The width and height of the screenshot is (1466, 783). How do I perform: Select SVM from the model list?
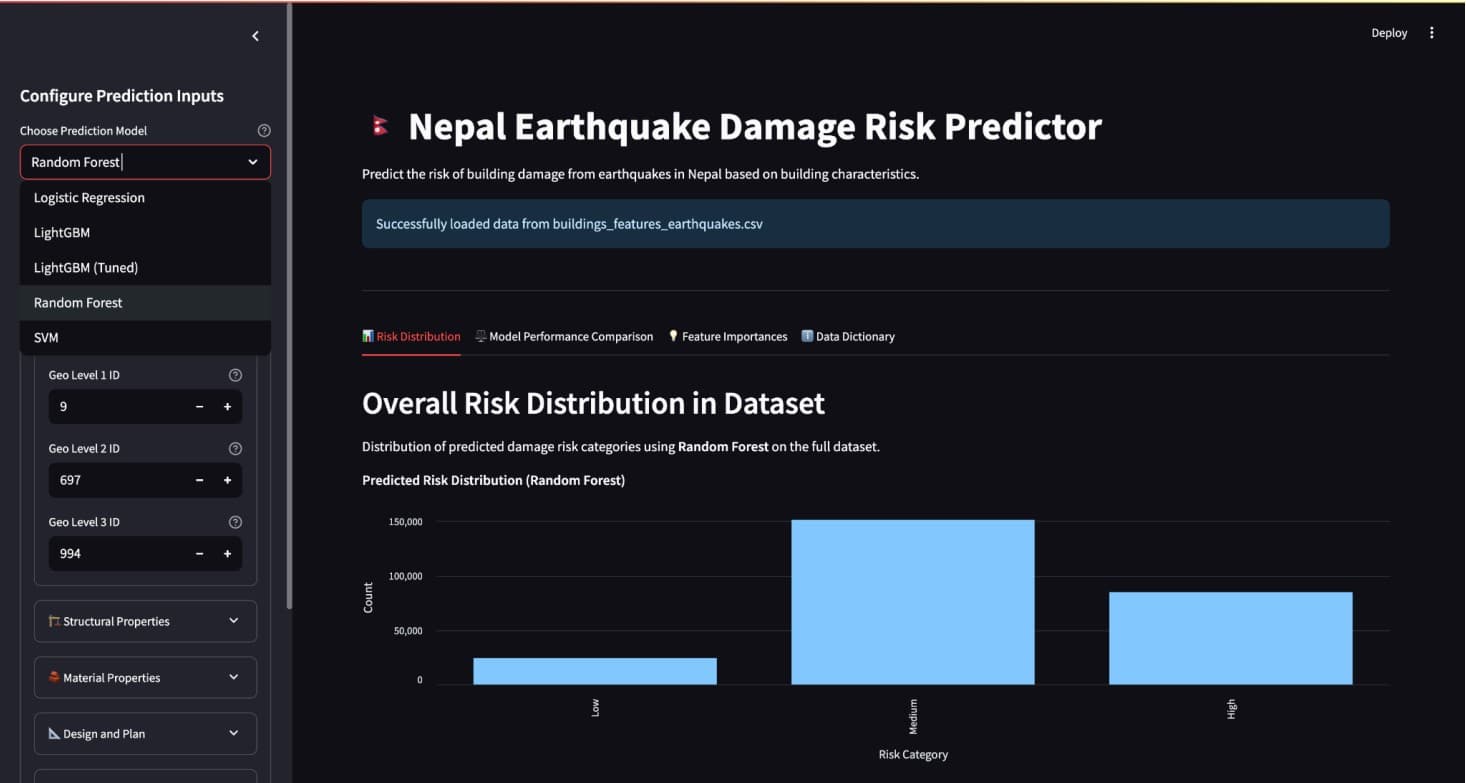pos(46,337)
